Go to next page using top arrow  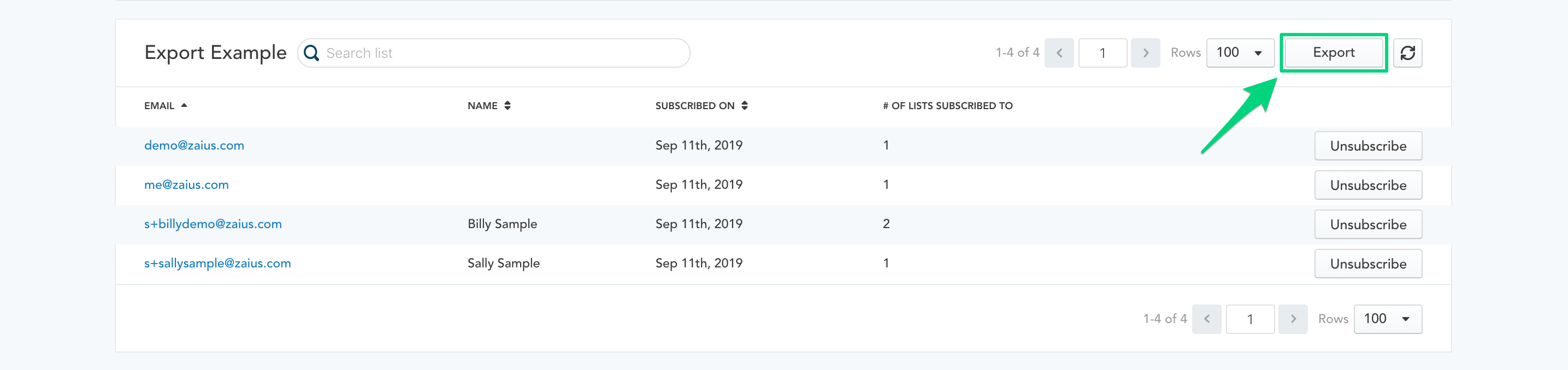[x=1146, y=53]
